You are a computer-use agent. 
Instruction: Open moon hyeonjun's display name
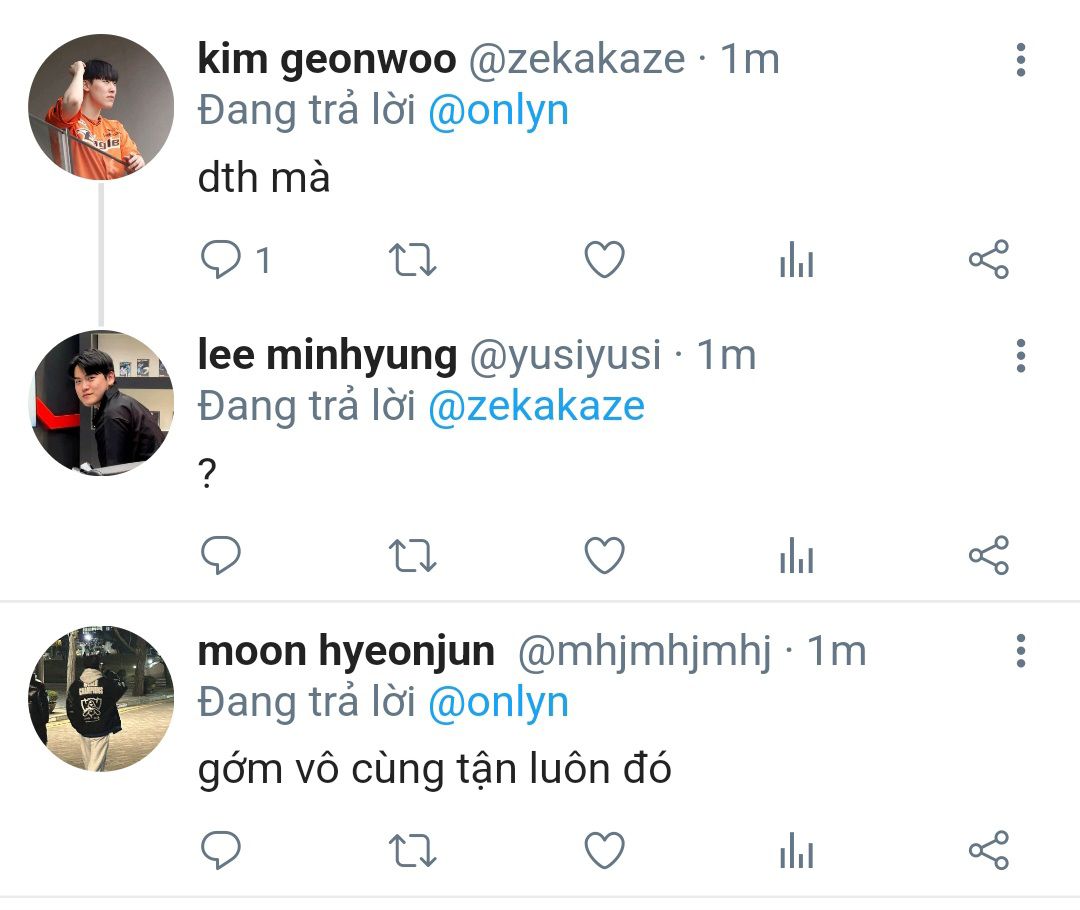coord(346,651)
